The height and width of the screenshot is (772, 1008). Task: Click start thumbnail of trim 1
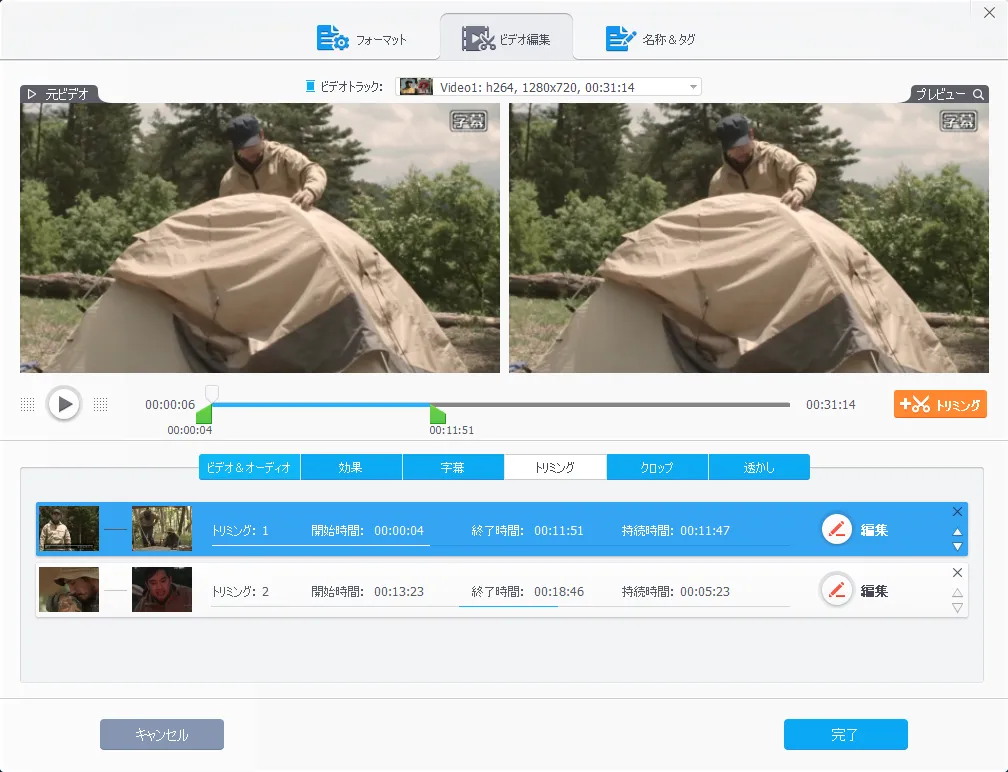coord(69,528)
